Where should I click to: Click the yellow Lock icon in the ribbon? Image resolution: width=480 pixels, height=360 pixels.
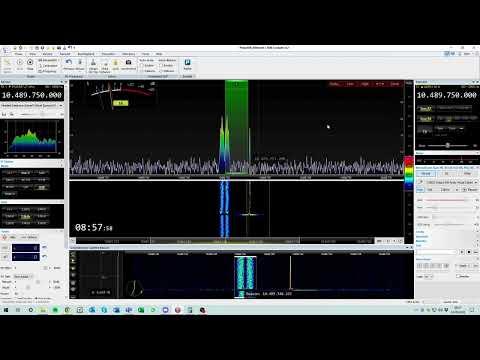116,64
